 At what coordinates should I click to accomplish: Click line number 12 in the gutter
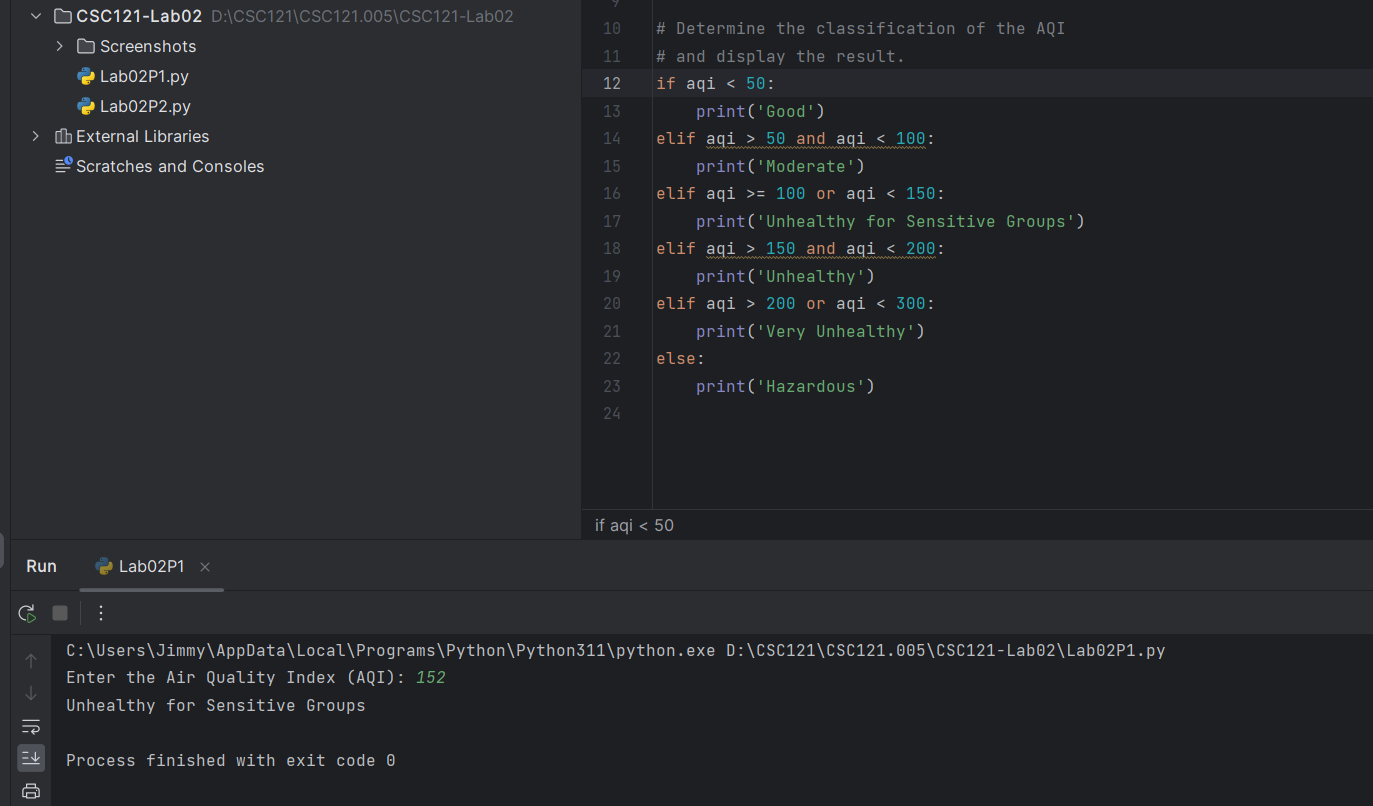pos(612,83)
